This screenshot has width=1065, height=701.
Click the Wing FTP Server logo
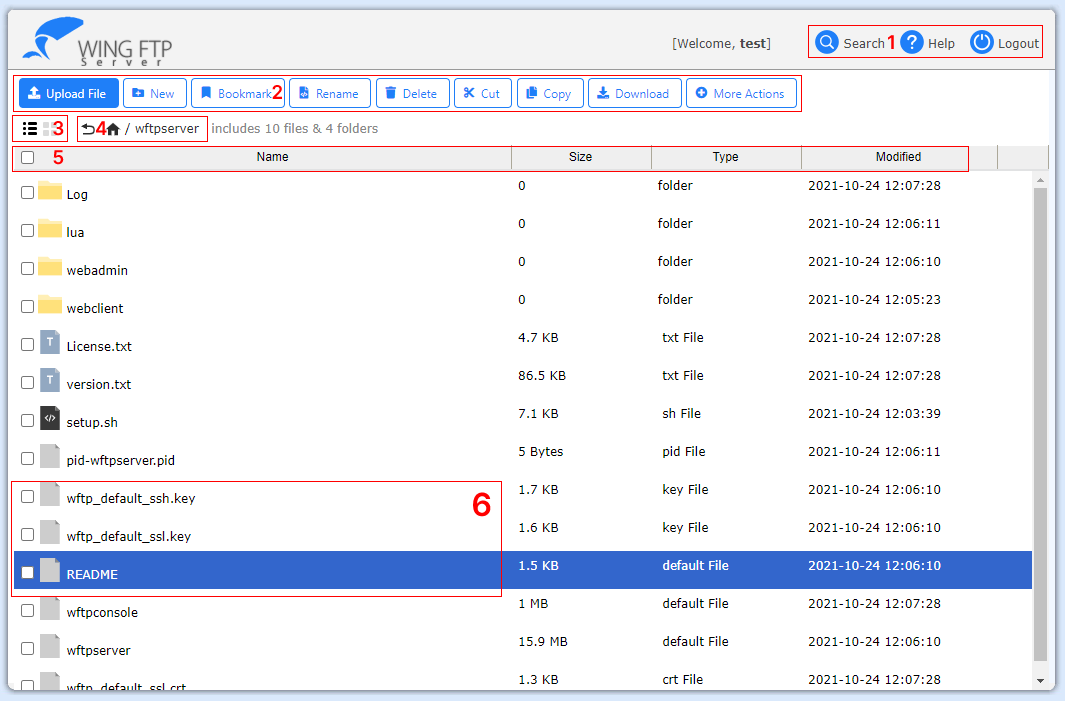point(98,42)
